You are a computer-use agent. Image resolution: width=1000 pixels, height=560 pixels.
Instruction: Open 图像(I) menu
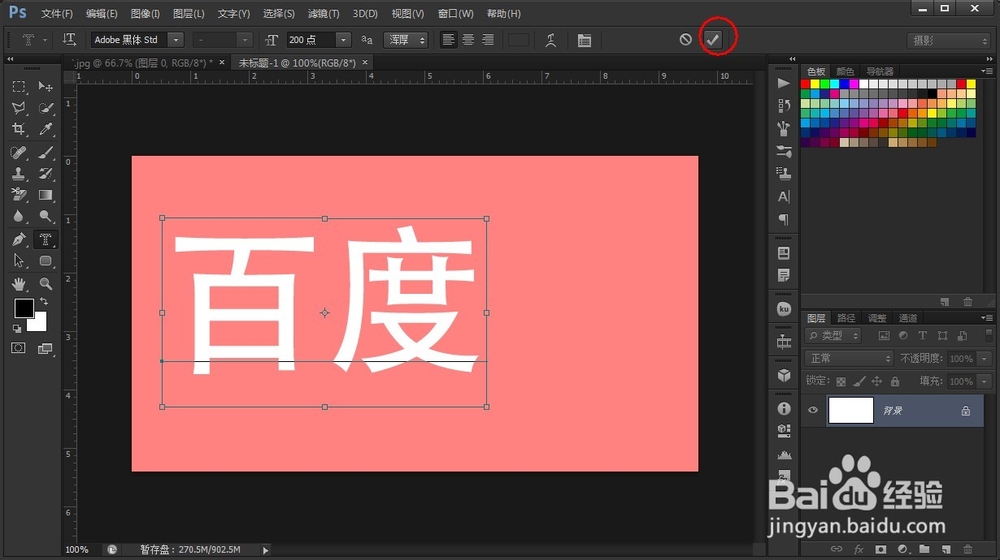click(x=145, y=13)
